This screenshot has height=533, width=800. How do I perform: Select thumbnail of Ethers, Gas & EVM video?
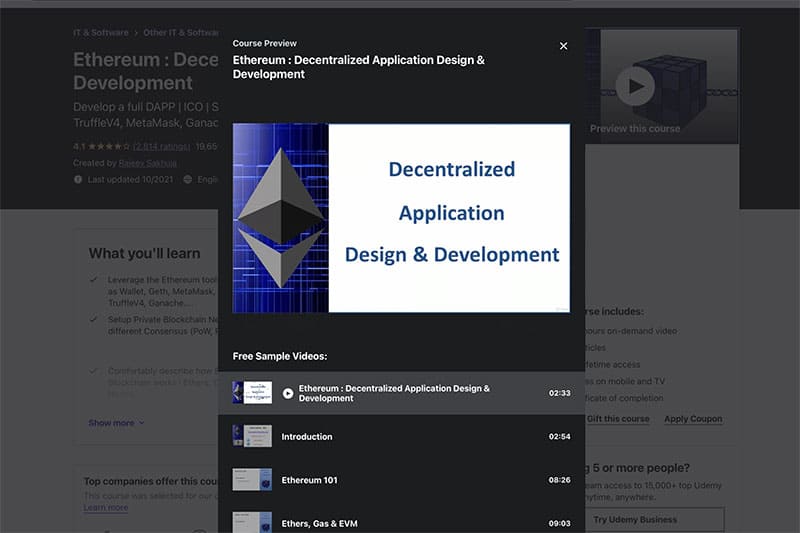[x=252, y=522]
